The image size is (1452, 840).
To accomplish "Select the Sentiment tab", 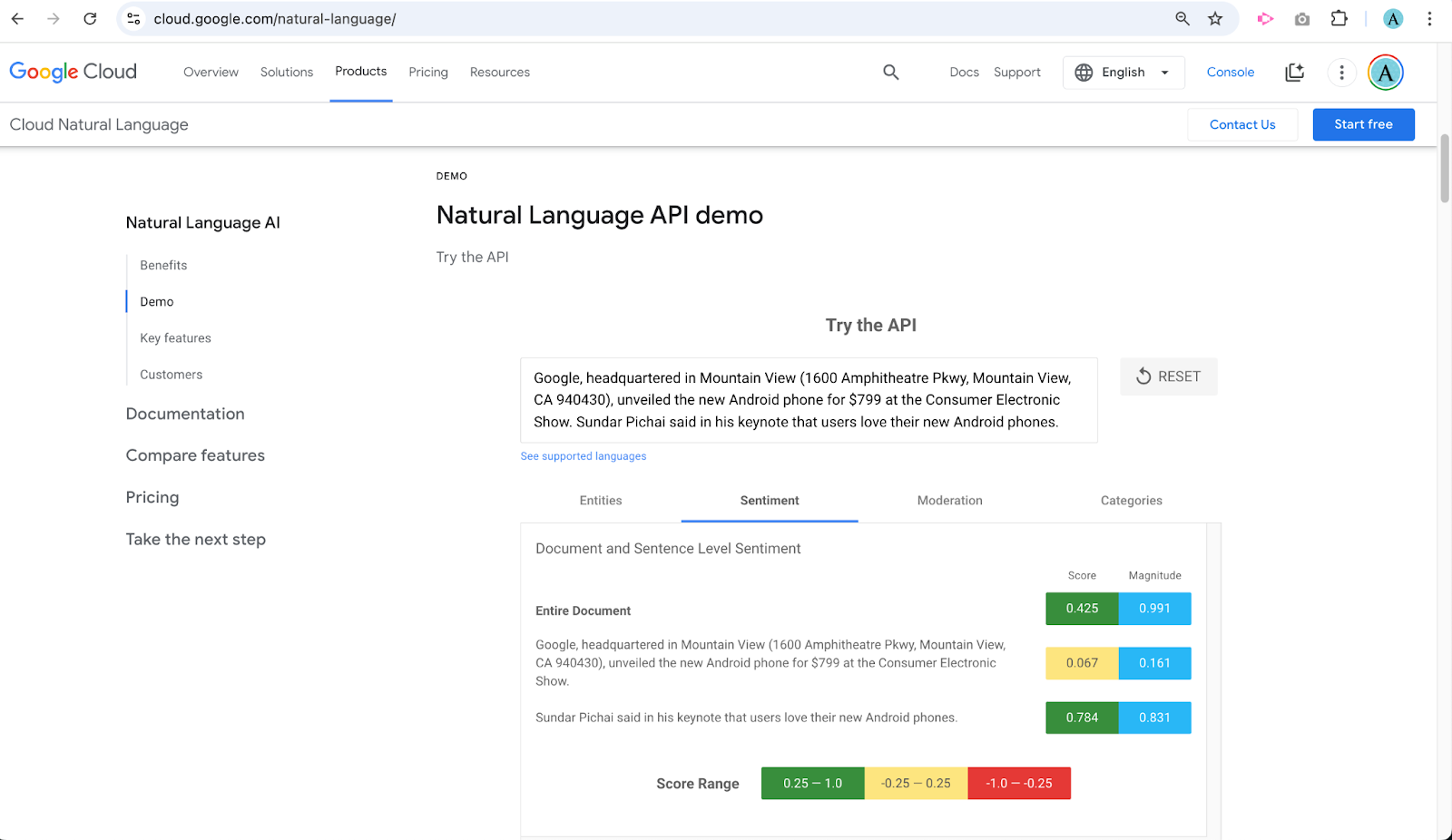I will pyautogui.click(x=770, y=501).
